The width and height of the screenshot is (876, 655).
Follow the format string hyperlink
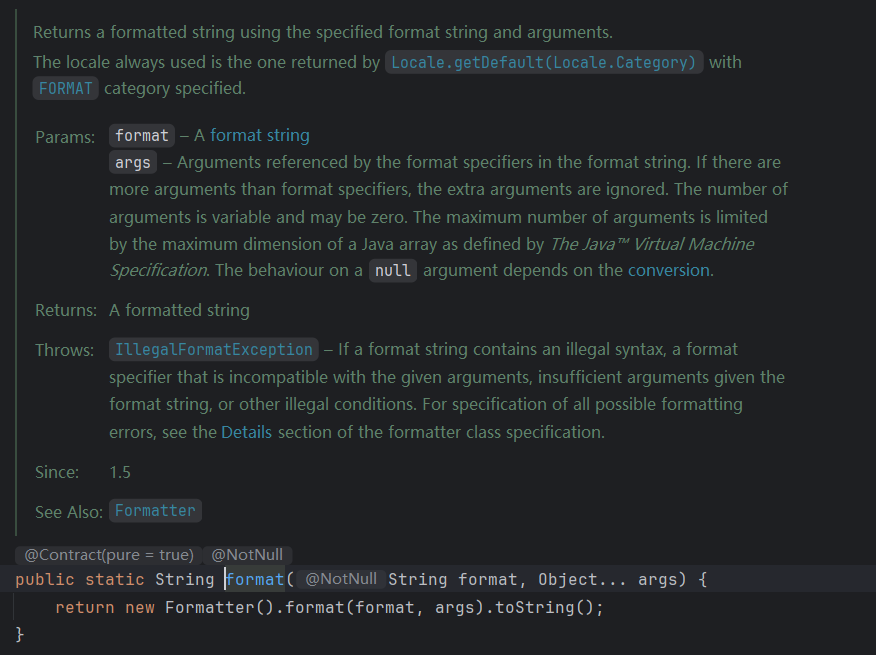click(259, 135)
